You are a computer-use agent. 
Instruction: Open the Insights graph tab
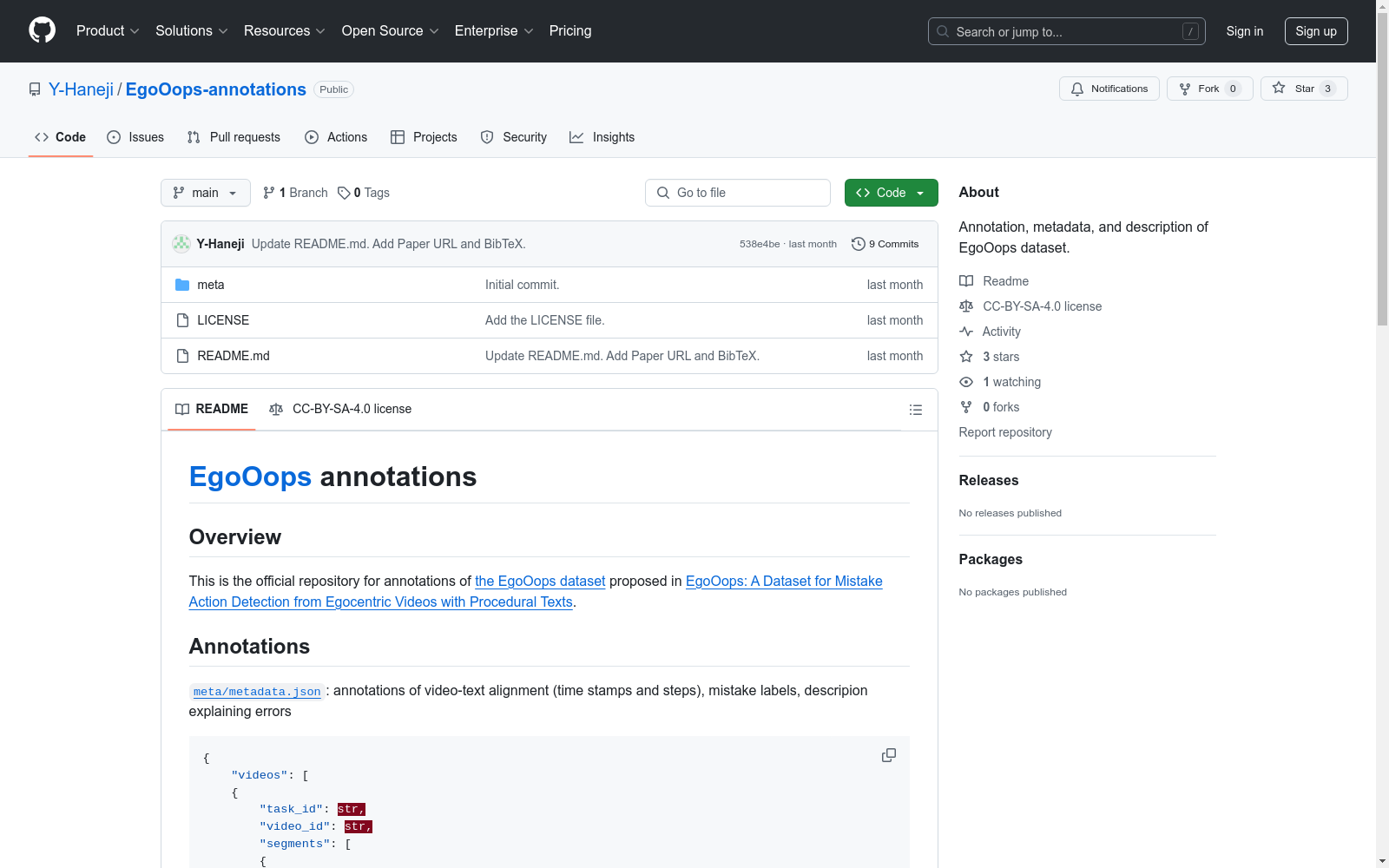[x=602, y=137]
